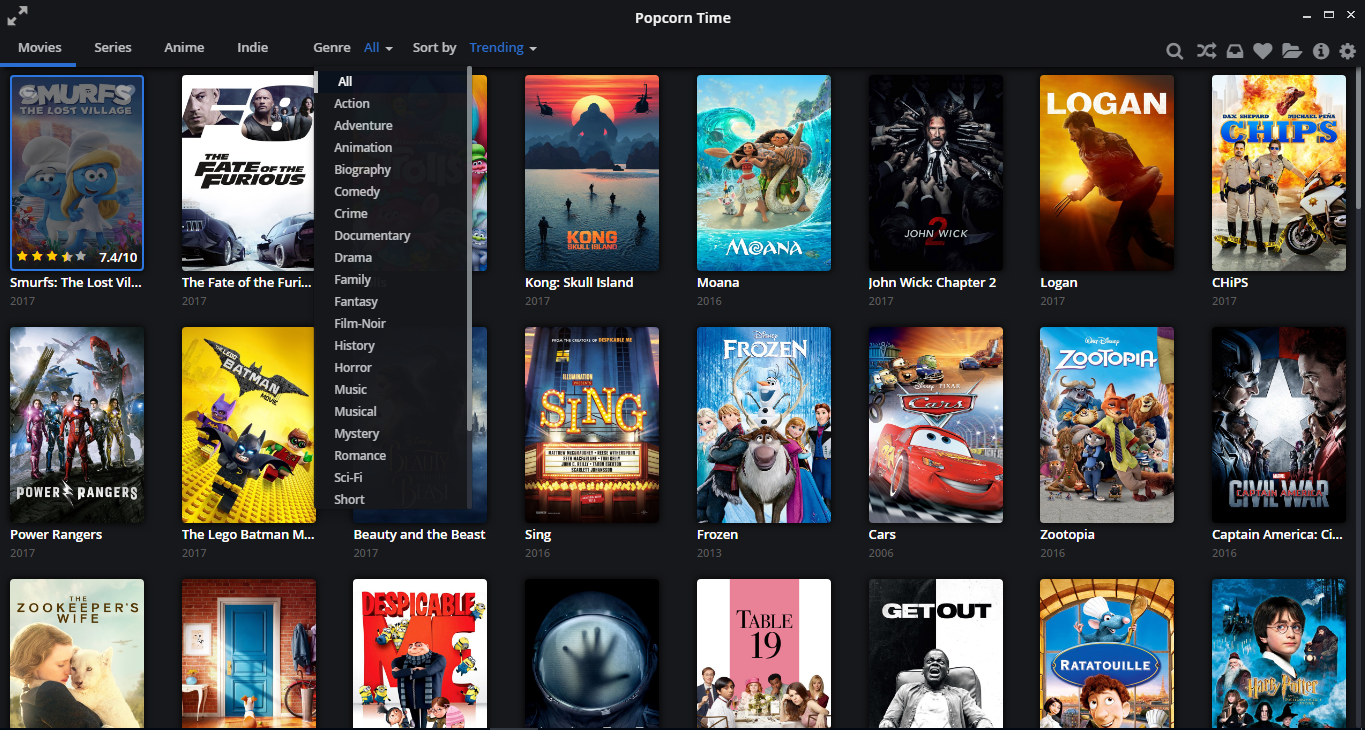The image size is (1365, 730).
Task: Open the Get Out poster
Action: 935,654
